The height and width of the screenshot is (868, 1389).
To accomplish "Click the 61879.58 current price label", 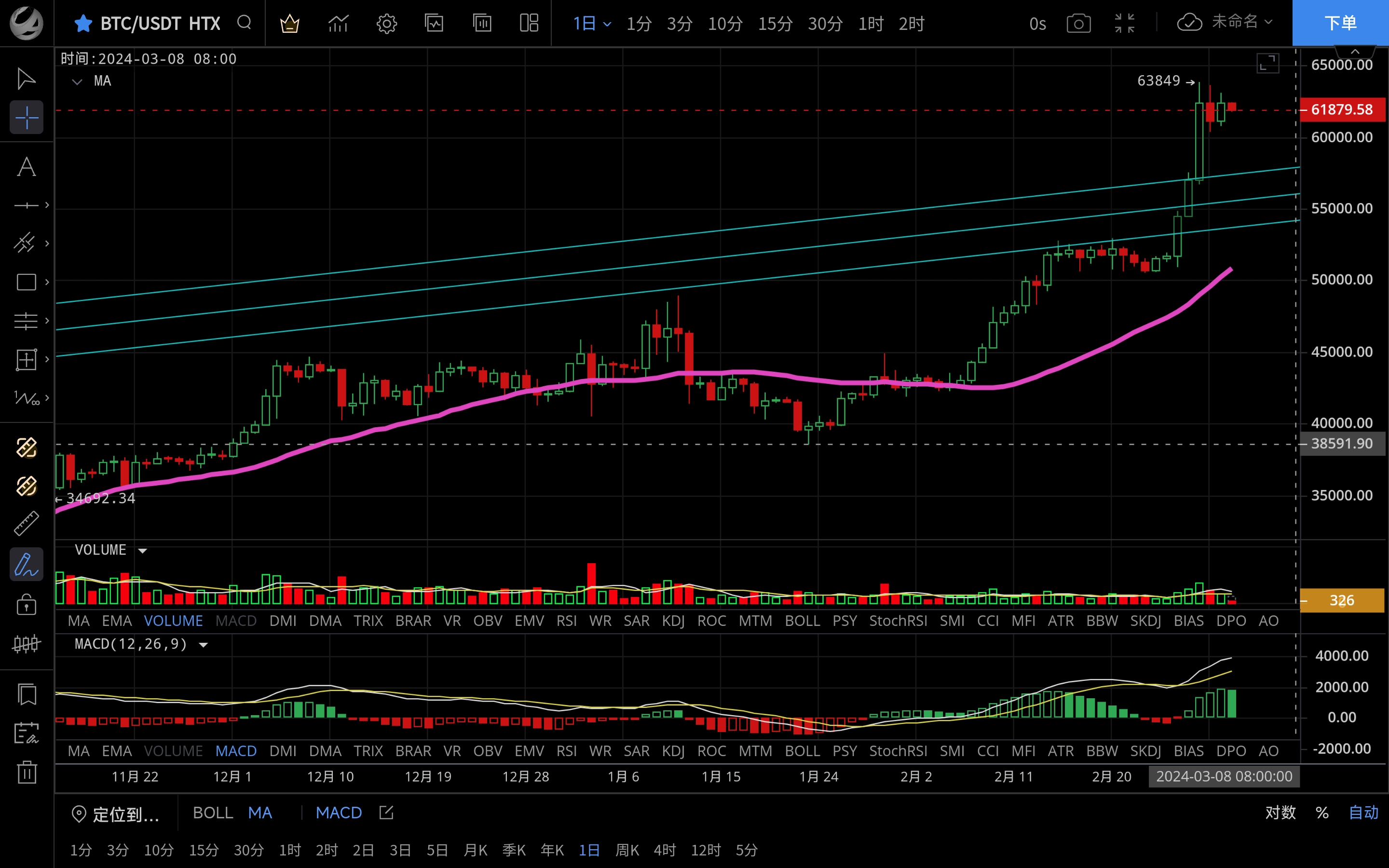I will [1341, 109].
